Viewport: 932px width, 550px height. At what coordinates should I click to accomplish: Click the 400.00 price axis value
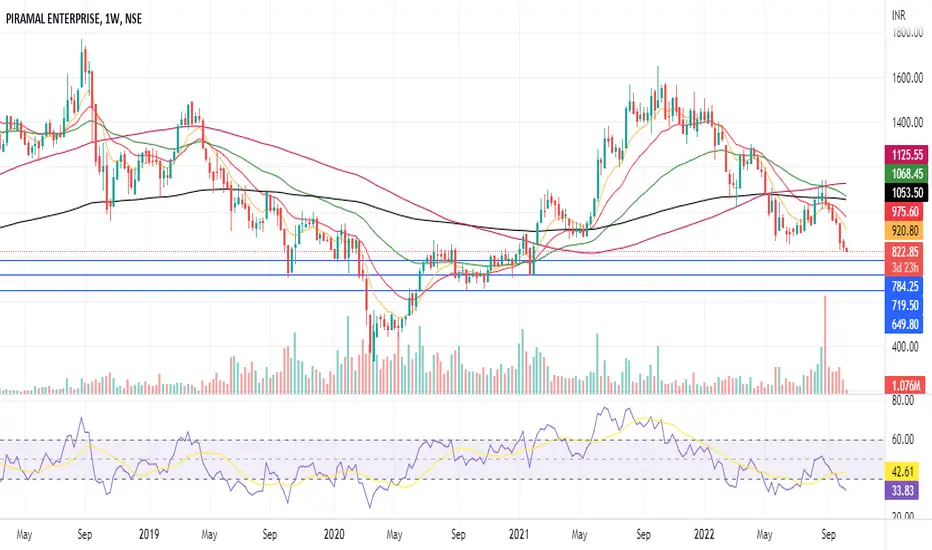tap(905, 347)
